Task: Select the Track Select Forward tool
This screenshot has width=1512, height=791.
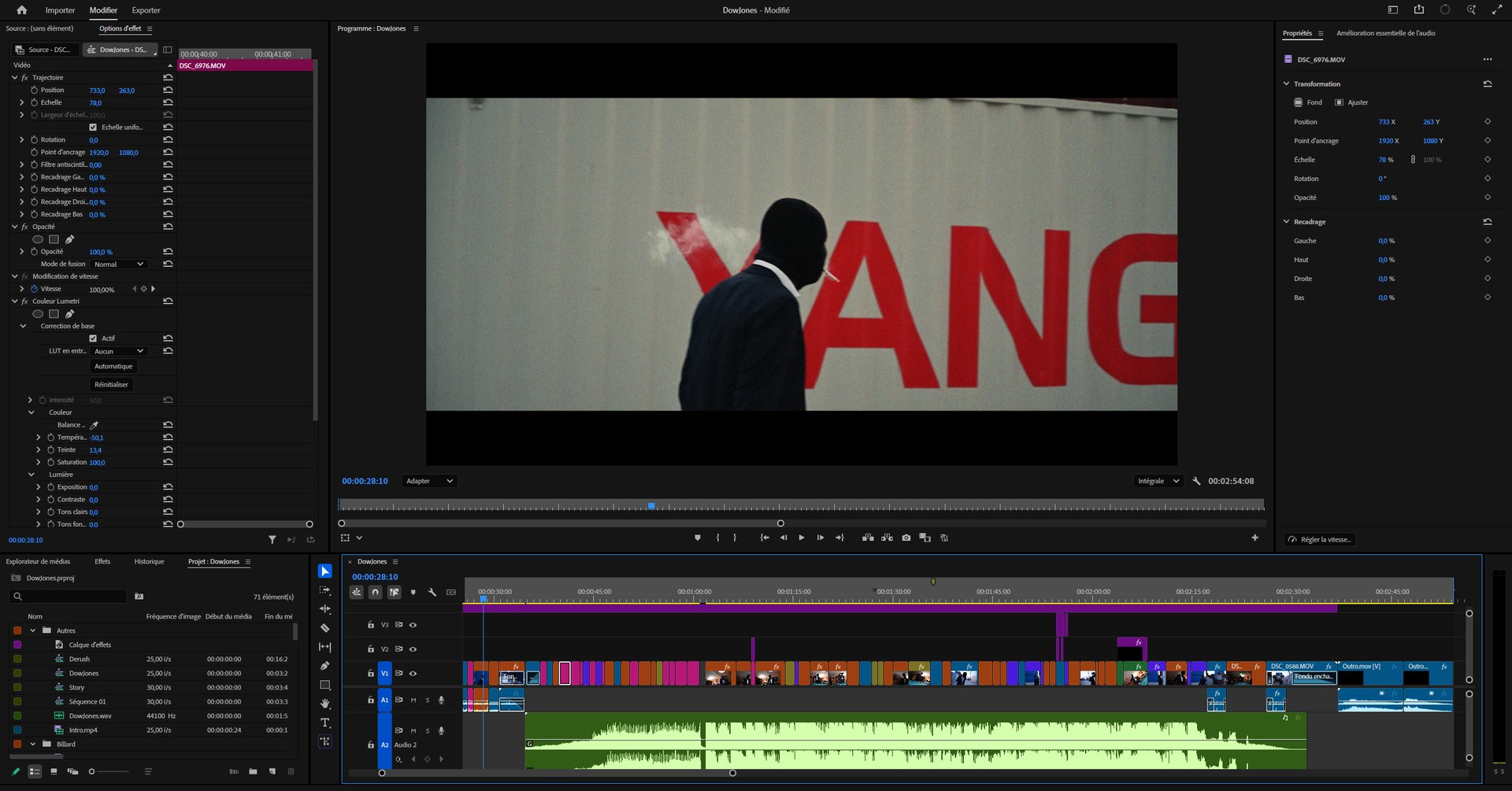Action: tap(325, 590)
